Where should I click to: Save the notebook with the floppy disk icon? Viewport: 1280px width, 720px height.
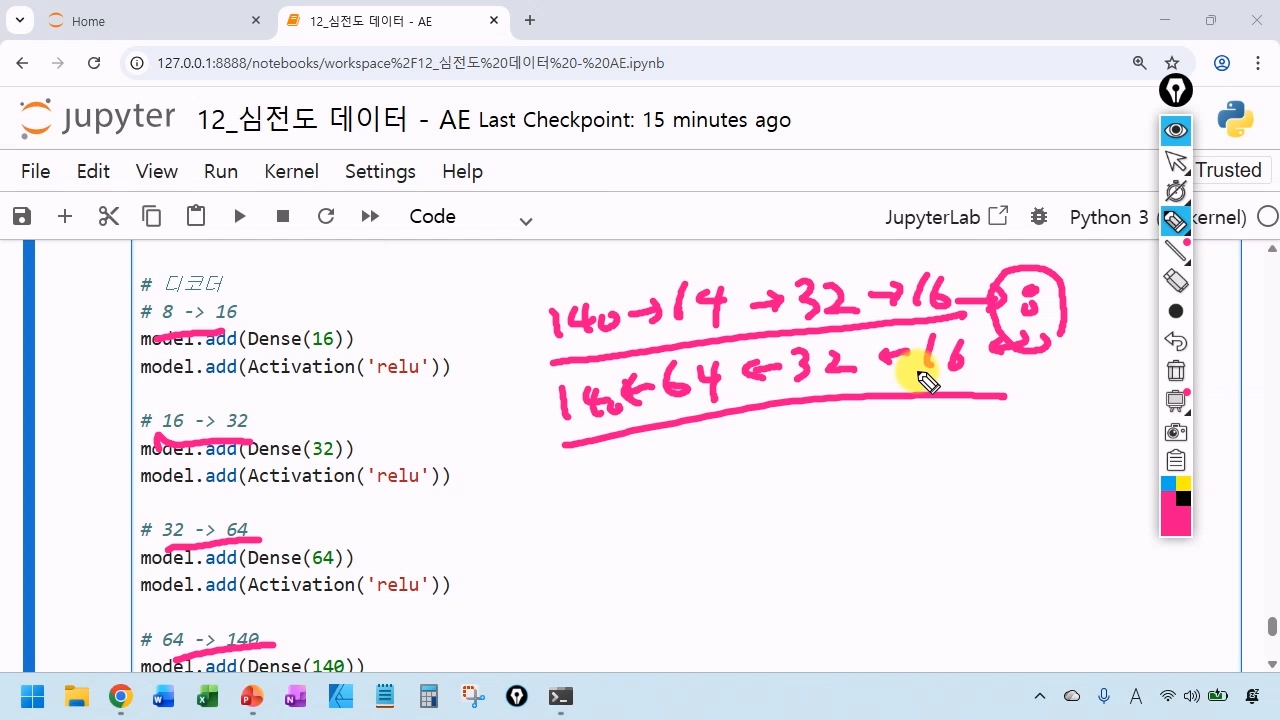[x=21, y=216]
